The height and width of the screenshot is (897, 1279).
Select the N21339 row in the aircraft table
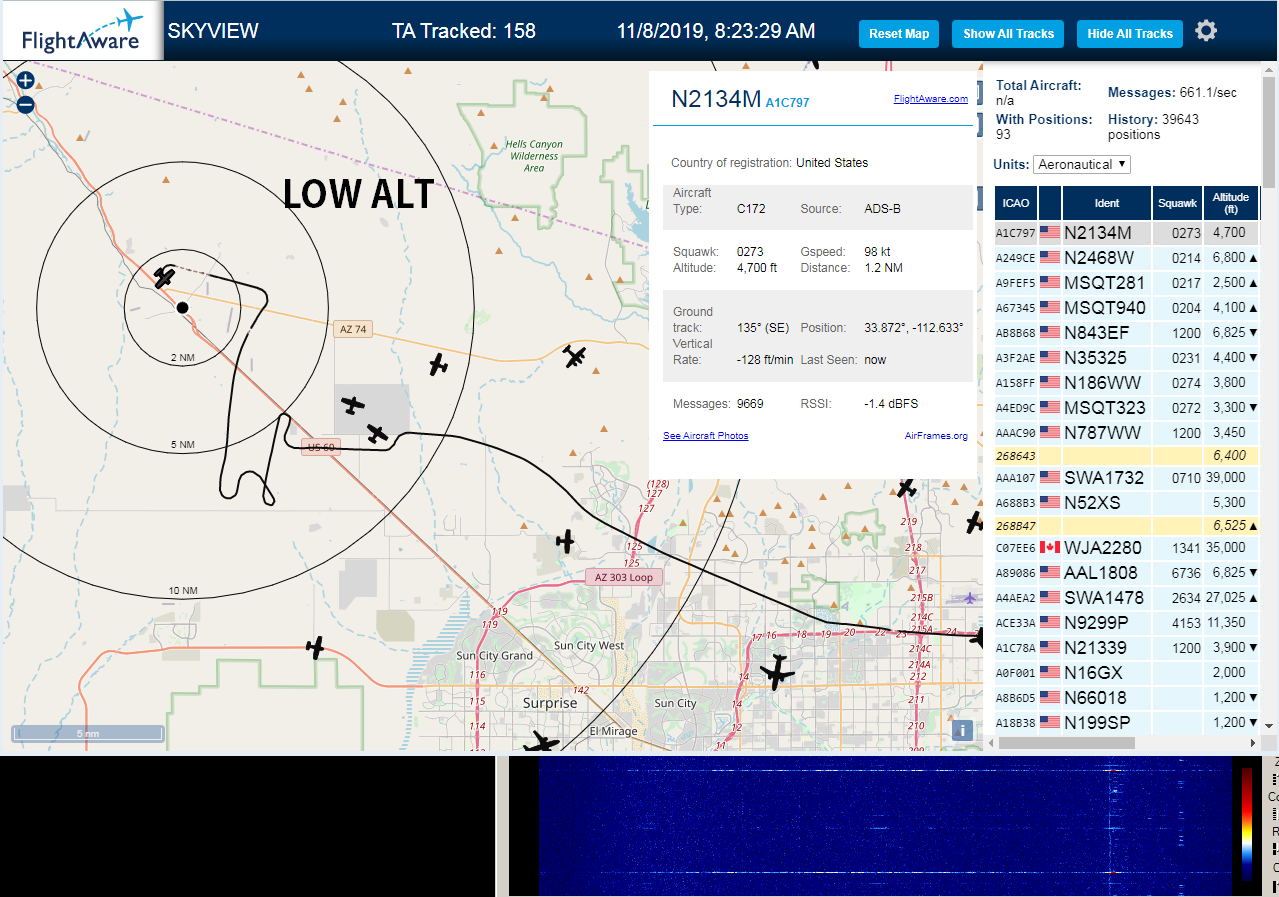[x=1127, y=648]
